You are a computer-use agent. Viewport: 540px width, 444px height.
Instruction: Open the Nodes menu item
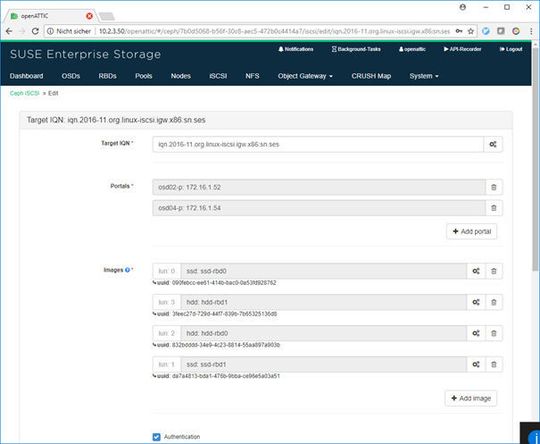click(x=181, y=76)
